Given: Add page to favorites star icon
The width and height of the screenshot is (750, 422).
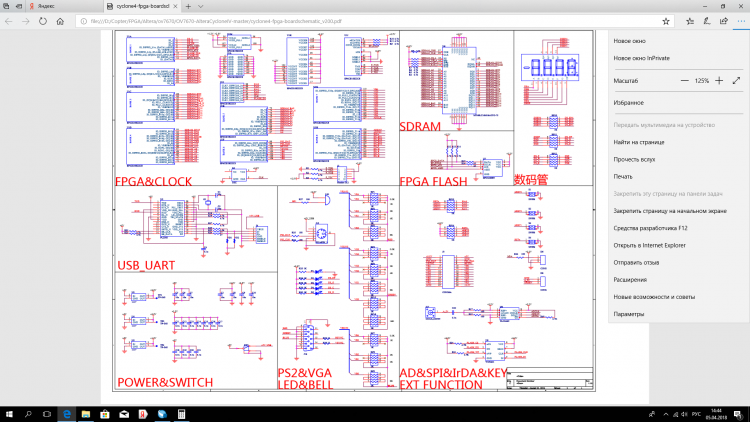Looking at the screenshot, I should click(x=665, y=21).
